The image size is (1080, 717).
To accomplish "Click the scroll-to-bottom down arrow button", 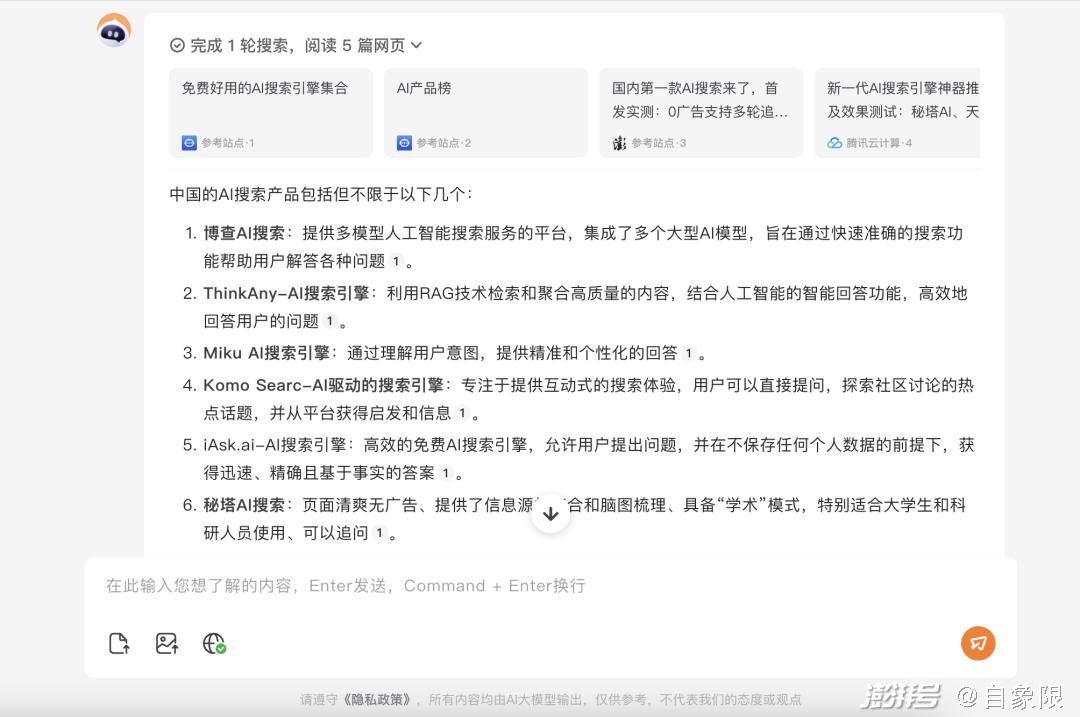I will tap(550, 514).
